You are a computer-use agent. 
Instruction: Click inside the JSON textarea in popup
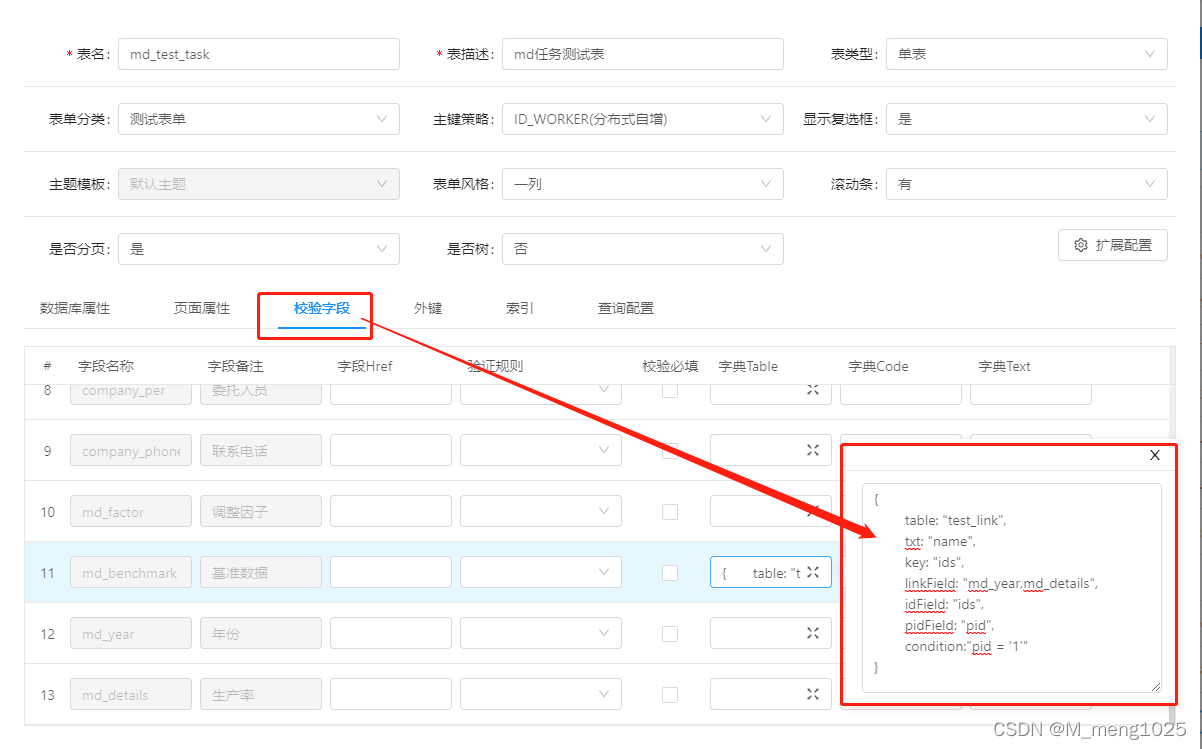pyautogui.click(x=1011, y=588)
